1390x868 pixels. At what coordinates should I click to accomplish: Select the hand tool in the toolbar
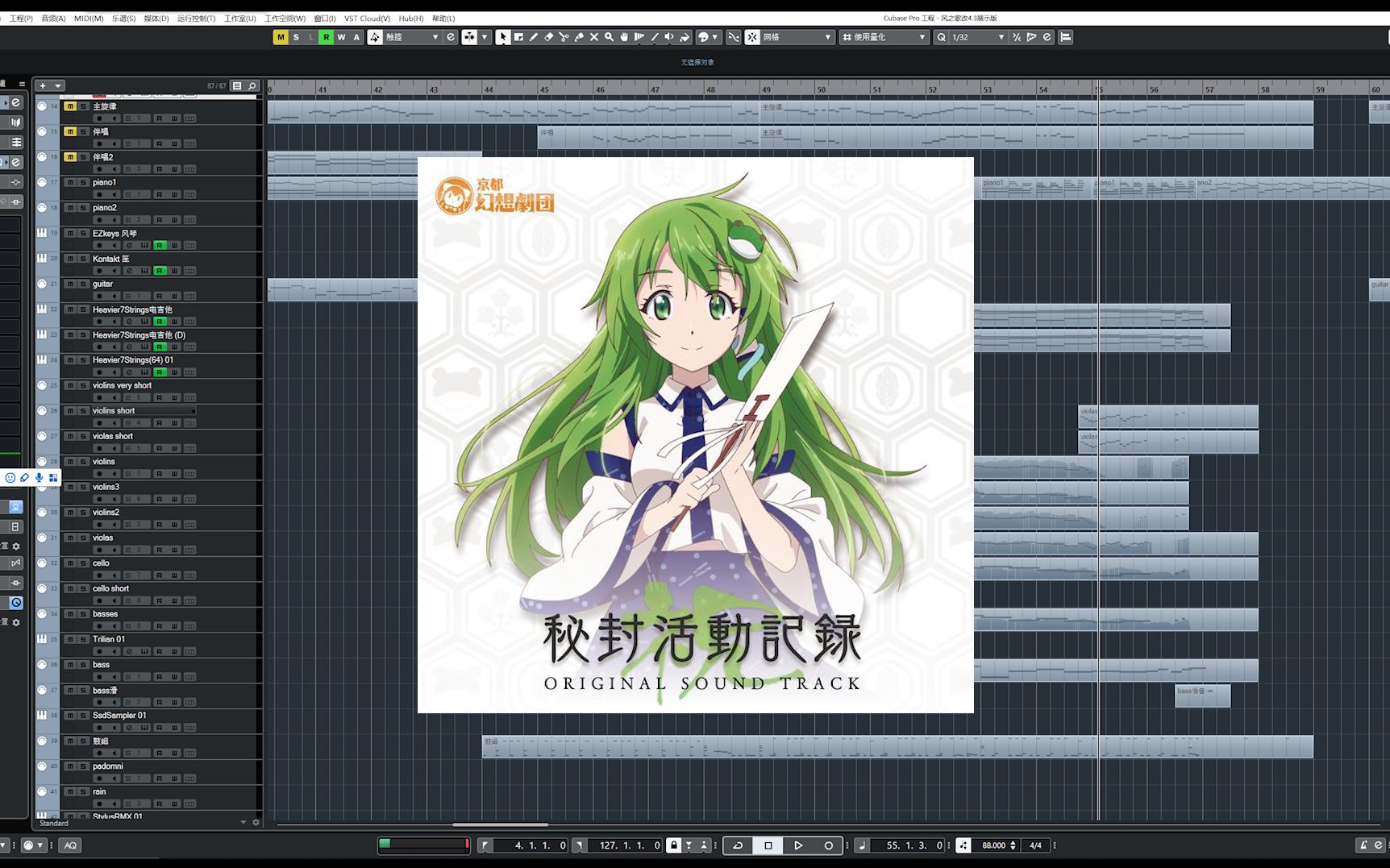(624, 37)
